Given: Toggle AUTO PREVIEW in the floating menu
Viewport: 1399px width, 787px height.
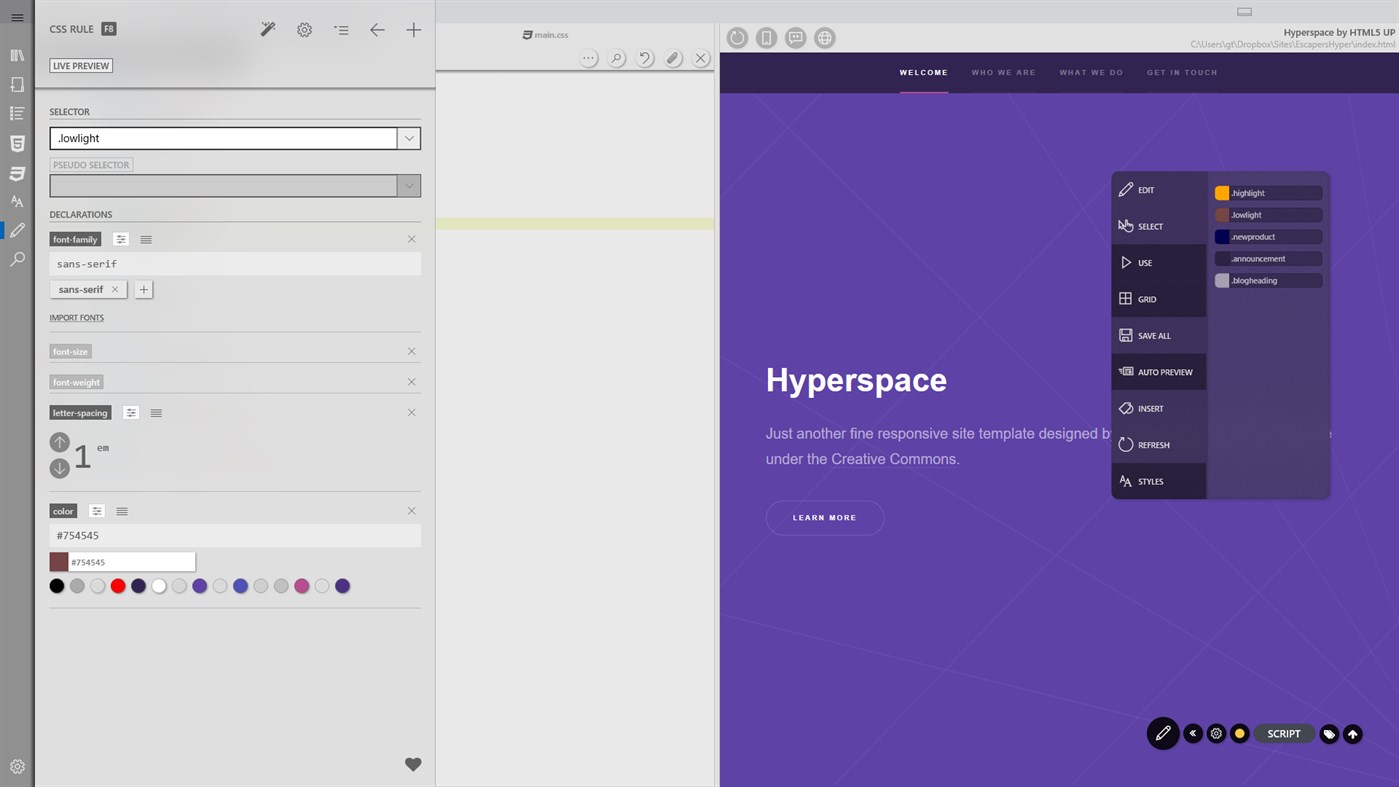Looking at the screenshot, I should [1158, 372].
